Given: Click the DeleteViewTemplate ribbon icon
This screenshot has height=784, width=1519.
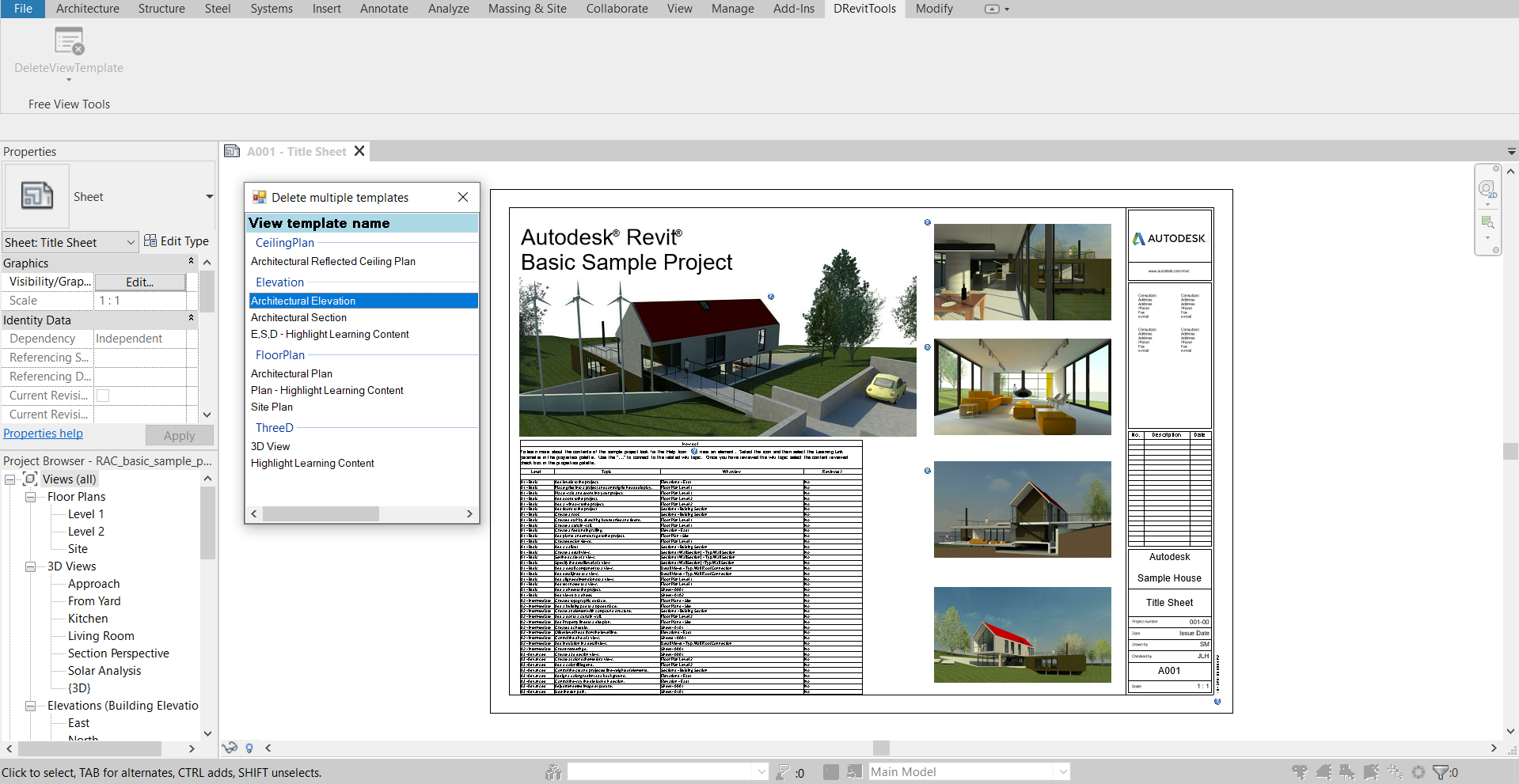Looking at the screenshot, I should click(x=69, y=41).
